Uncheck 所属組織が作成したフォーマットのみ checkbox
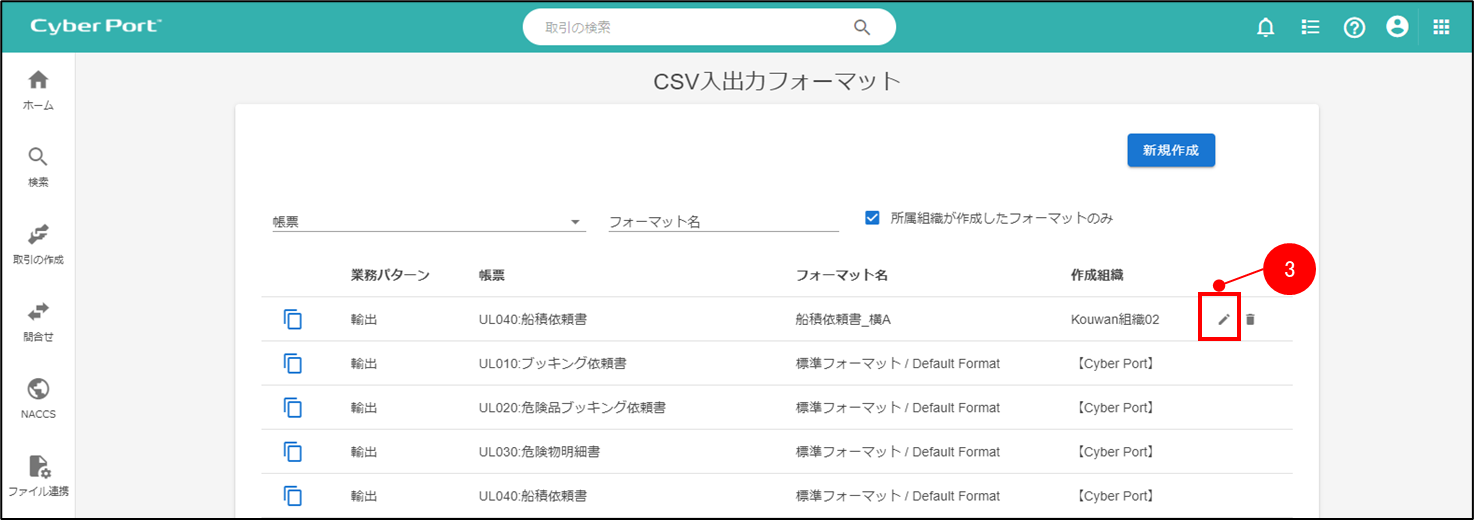The image size is (1474, 520). coord(872,217)
